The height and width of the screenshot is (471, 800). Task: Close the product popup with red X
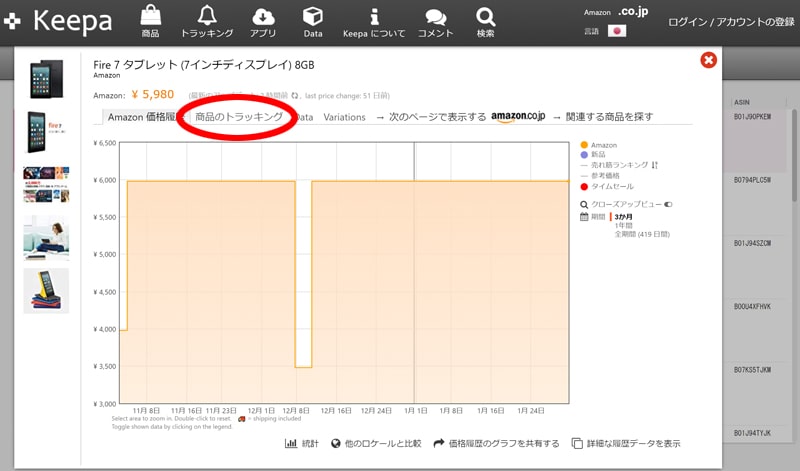pyautogui.click(x=708, y=60)
